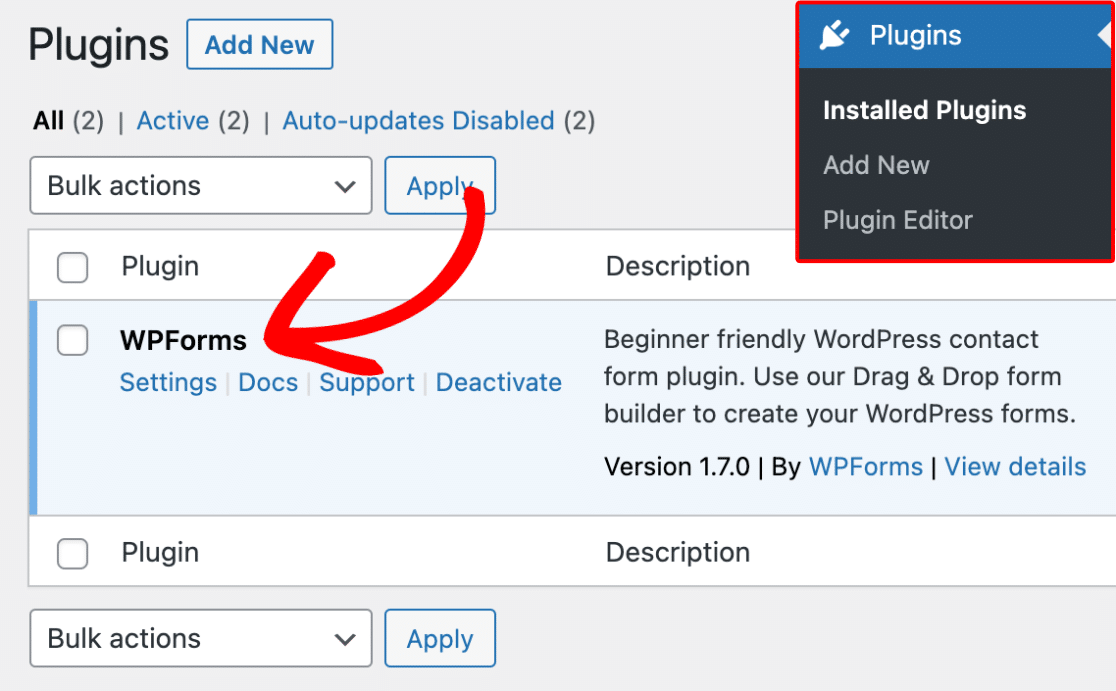Click View details for WPForms
1116x691 pixels.
point(1015,467)
